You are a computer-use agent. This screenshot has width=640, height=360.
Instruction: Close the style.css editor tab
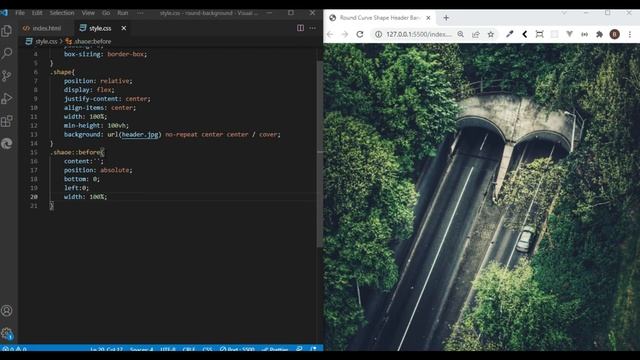(x=124, y=28)
